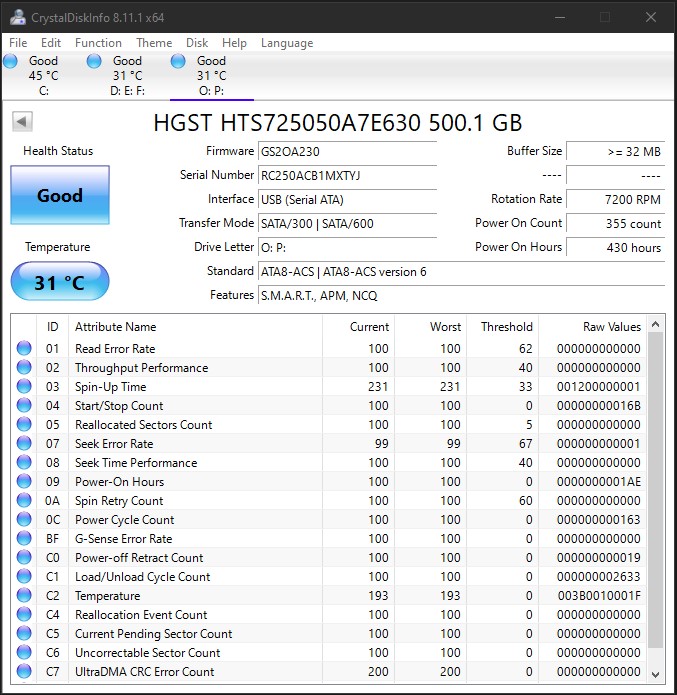The image size is (677, 695).
Task: Click status orb for Power-off Retract Count
Action: click(x=24, y=557)
